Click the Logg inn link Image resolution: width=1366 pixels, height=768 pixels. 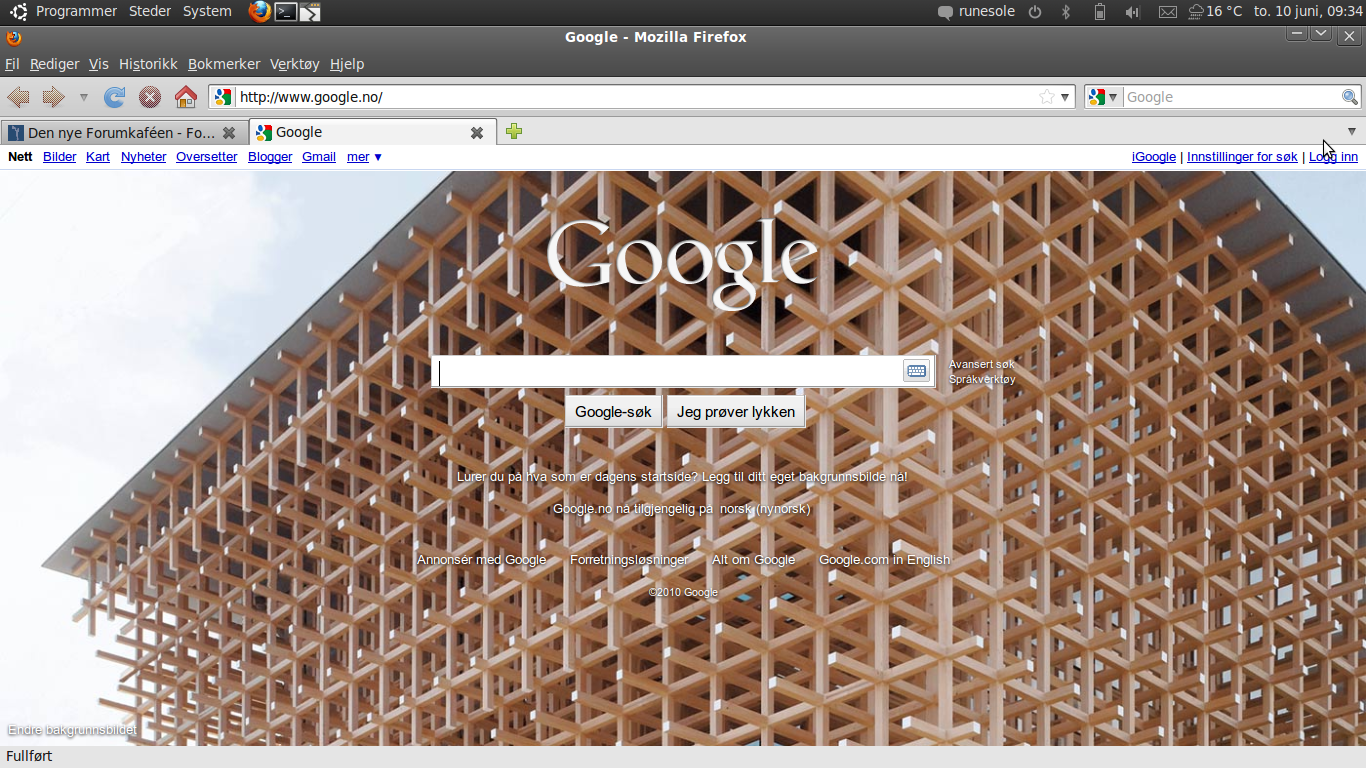pyautogui.click(x=1333, y=157)
